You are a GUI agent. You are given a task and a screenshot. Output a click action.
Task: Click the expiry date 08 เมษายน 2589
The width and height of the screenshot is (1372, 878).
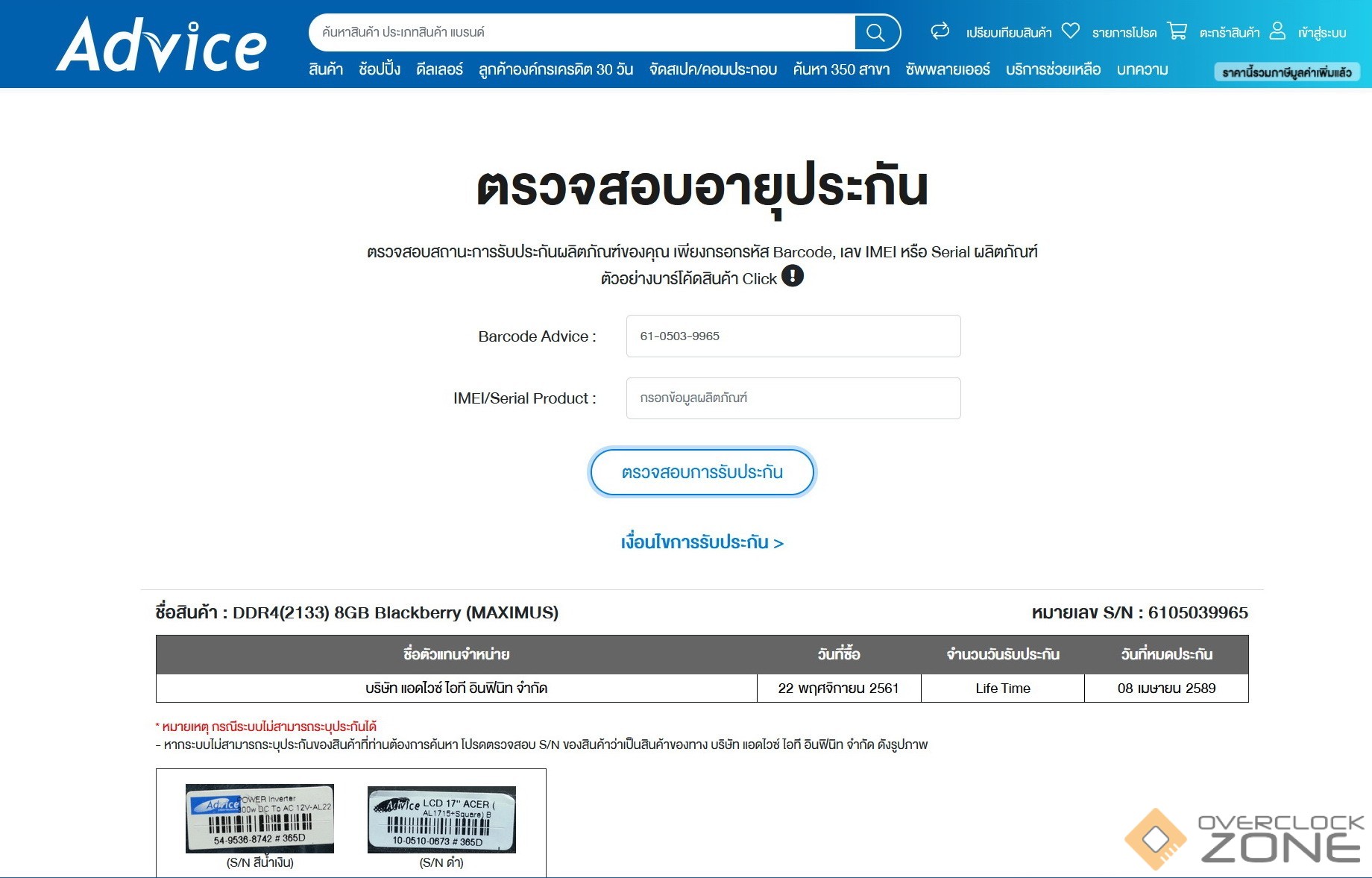click(1166, 688)
